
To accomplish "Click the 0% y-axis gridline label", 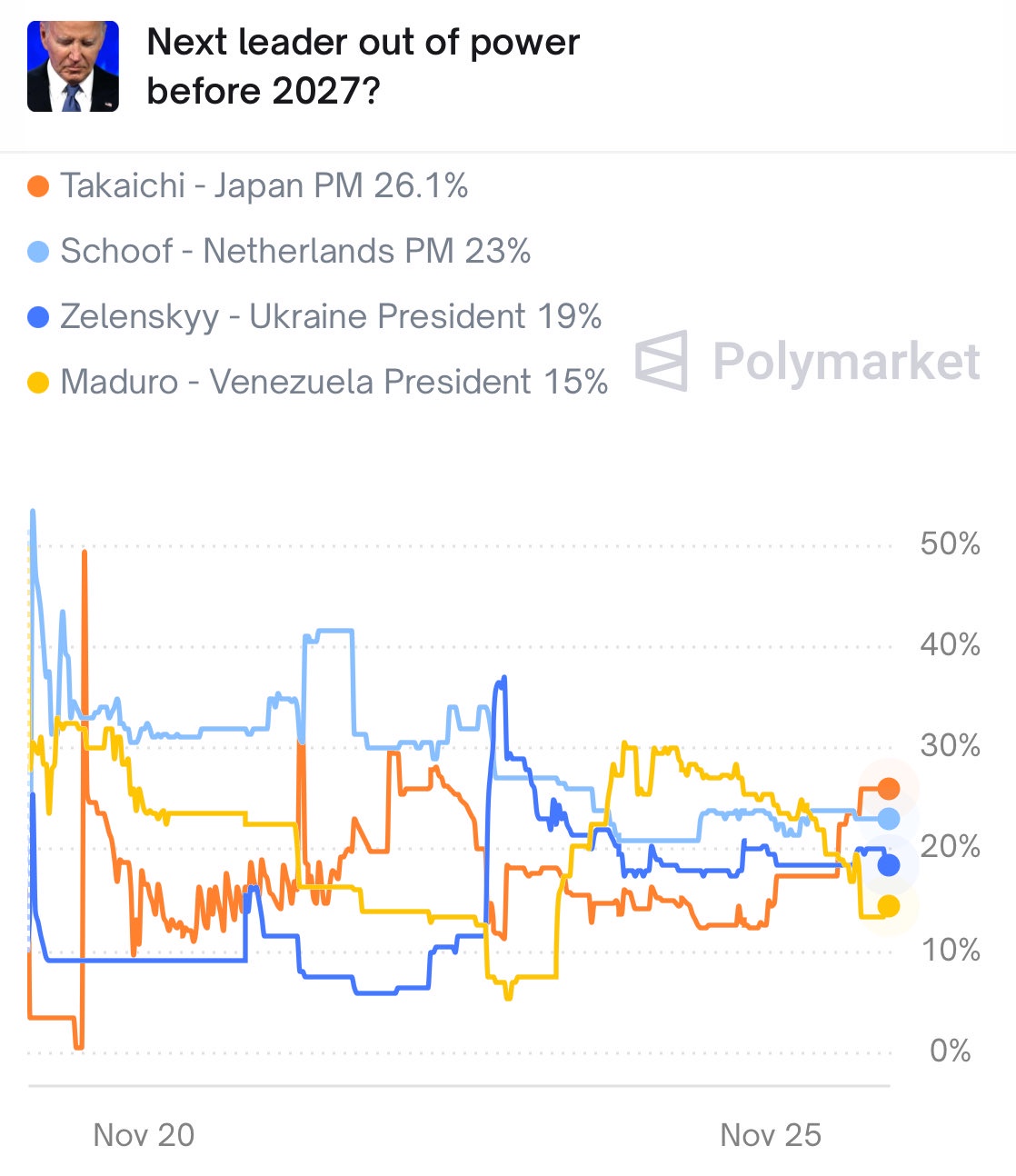I will [x=950, y=1051].
